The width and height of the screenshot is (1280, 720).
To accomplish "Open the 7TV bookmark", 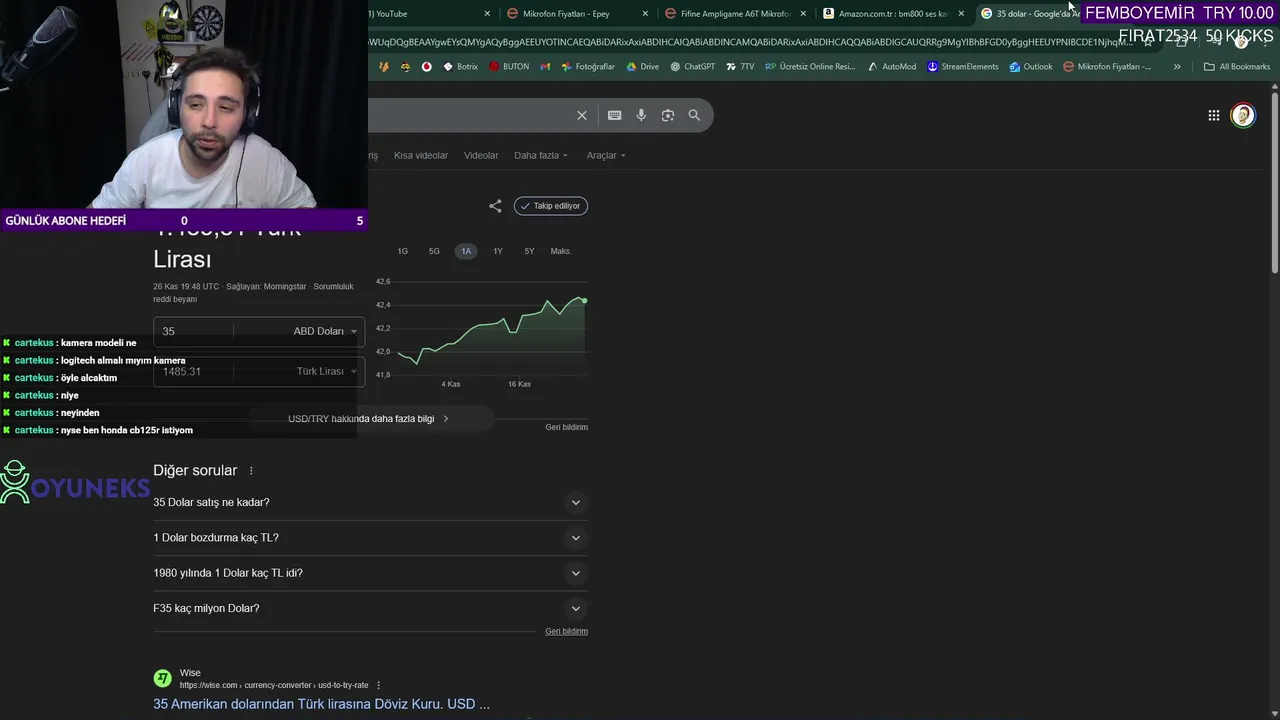I will click(740, 67).
